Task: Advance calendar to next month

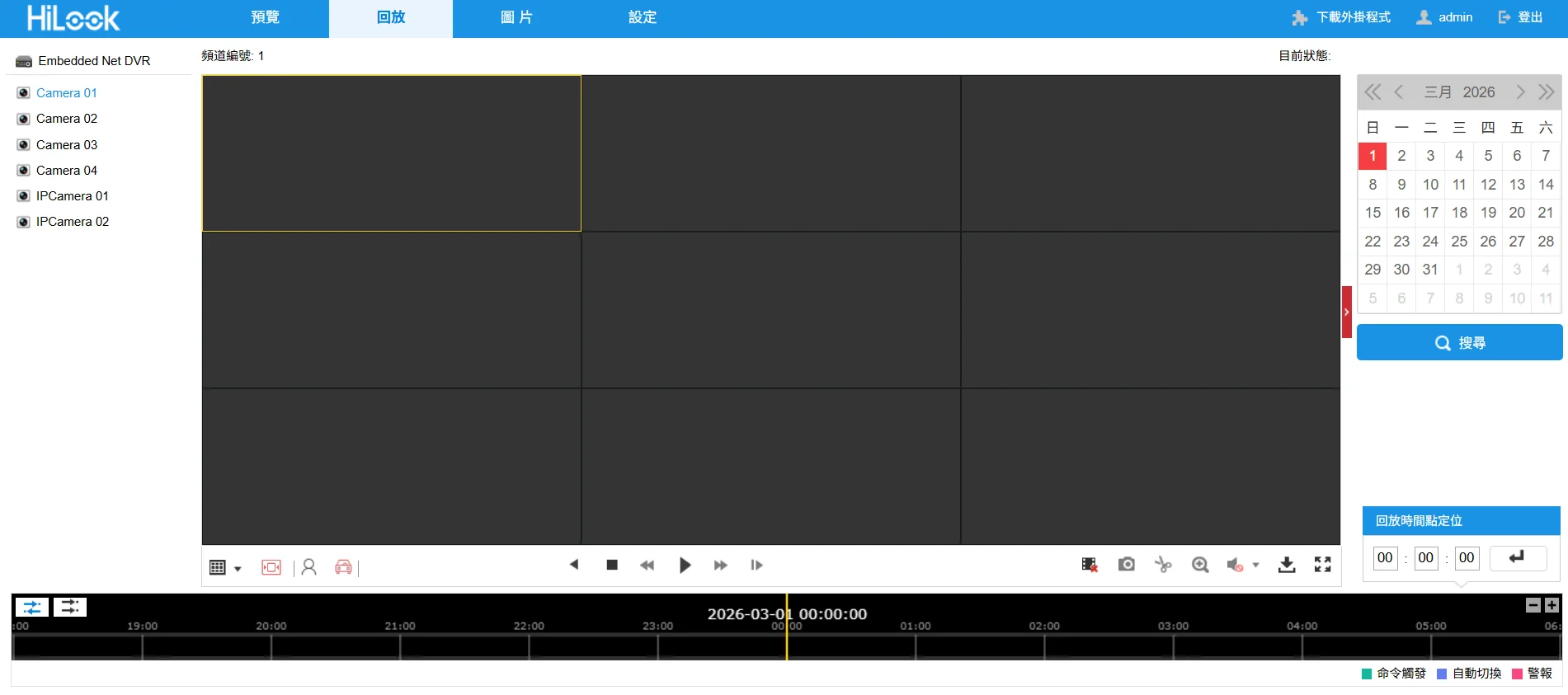Action: coord(1520,92)
